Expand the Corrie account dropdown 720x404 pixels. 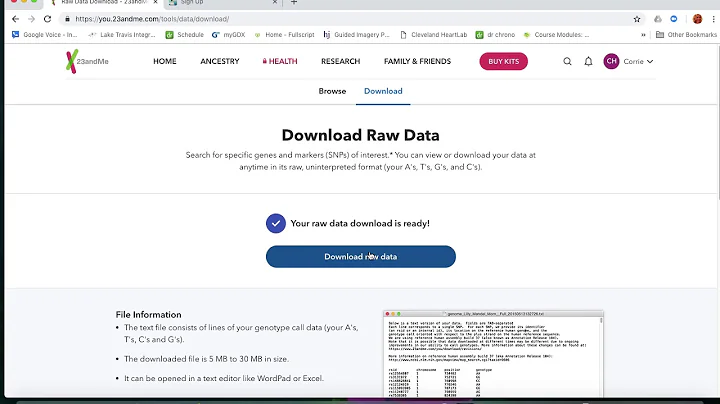pyautogui.click(x=638, y=62)
